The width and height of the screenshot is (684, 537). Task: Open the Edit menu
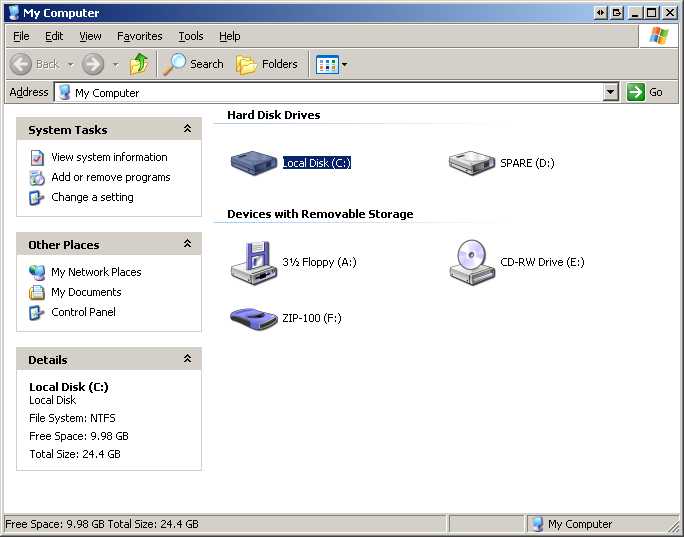[54, 36]
